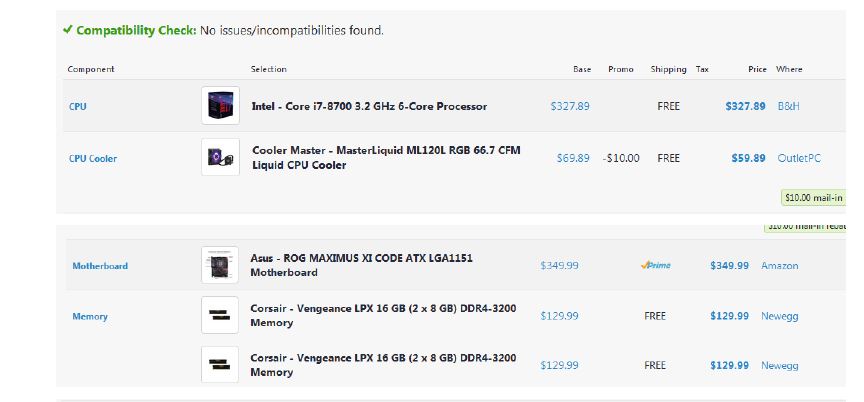Click the Newegg link for first memory
The image size is (864, 402).
tap(780, 316)
